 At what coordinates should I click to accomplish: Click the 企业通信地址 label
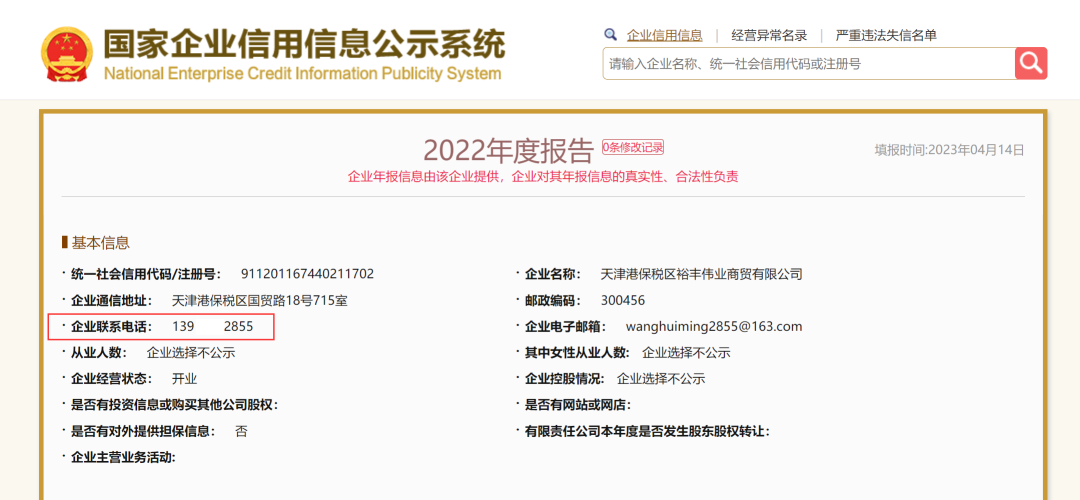click(112, 300)
